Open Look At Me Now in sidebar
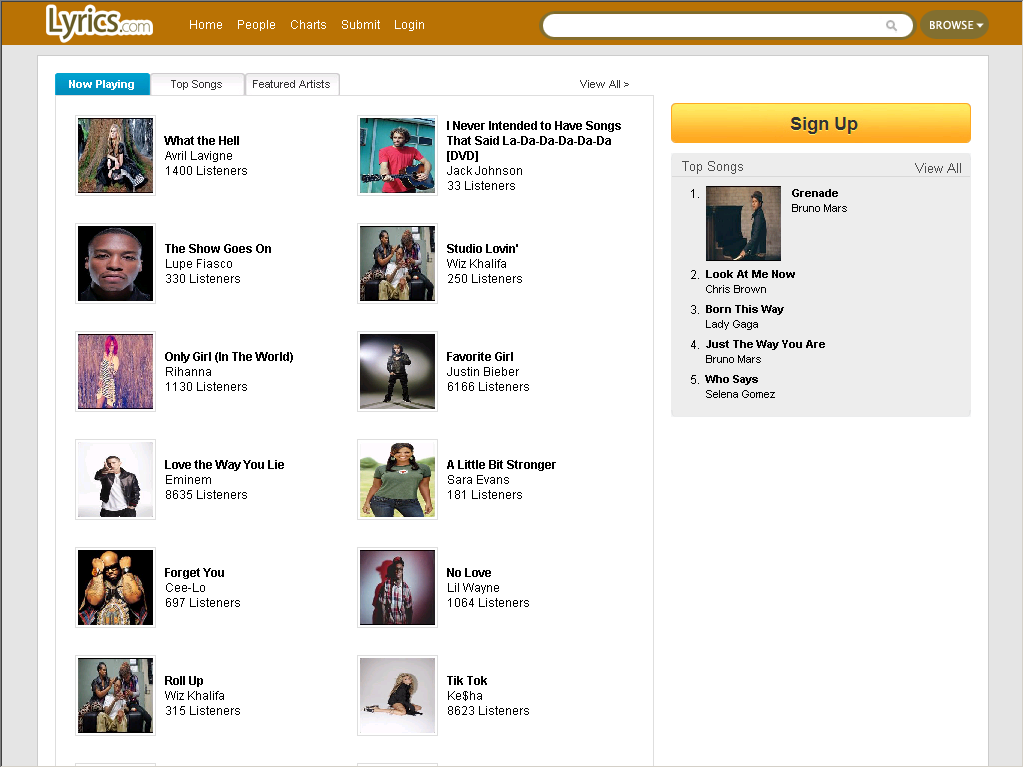 pyautogui.click(x=750, y=274)
